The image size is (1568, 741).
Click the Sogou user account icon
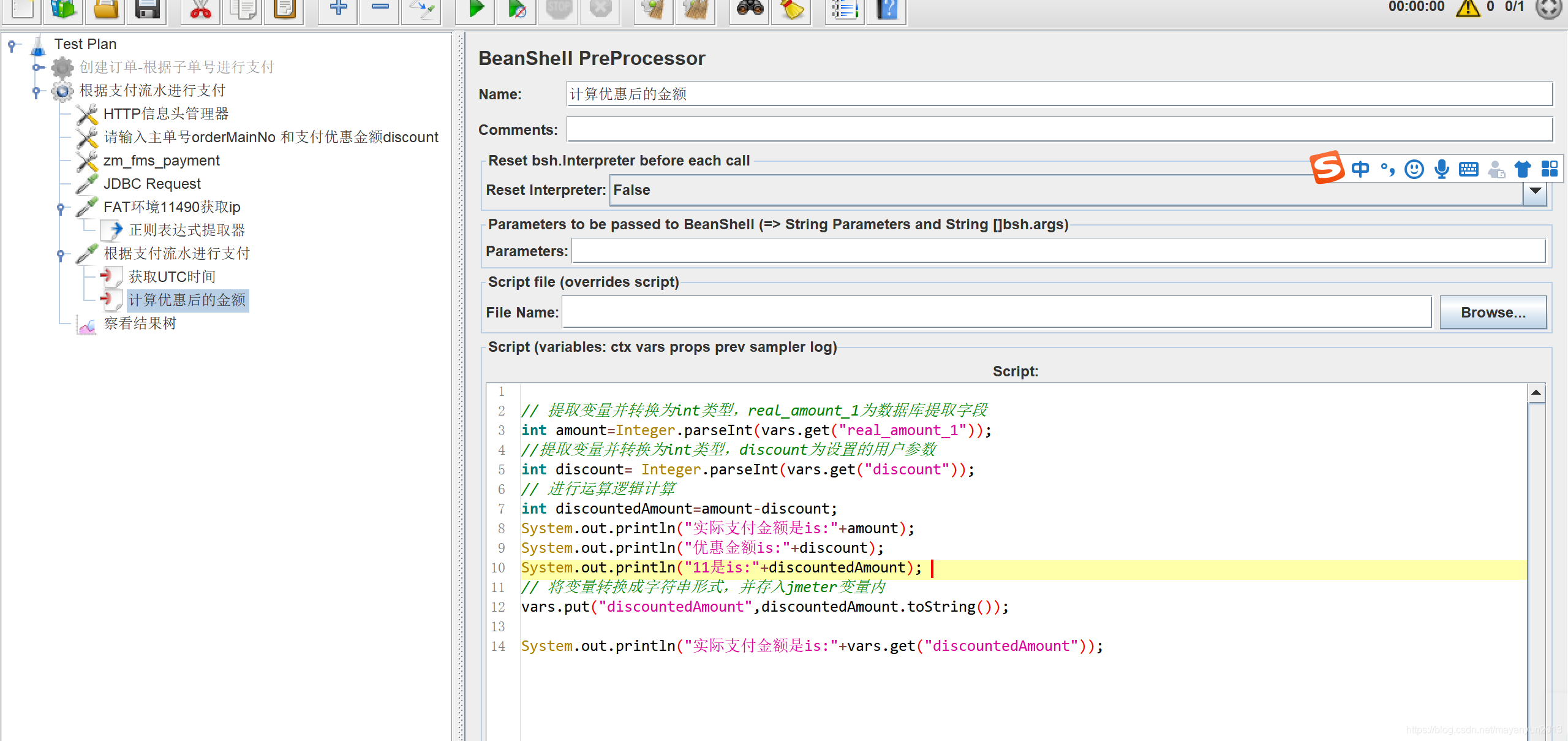point(1496,169)
